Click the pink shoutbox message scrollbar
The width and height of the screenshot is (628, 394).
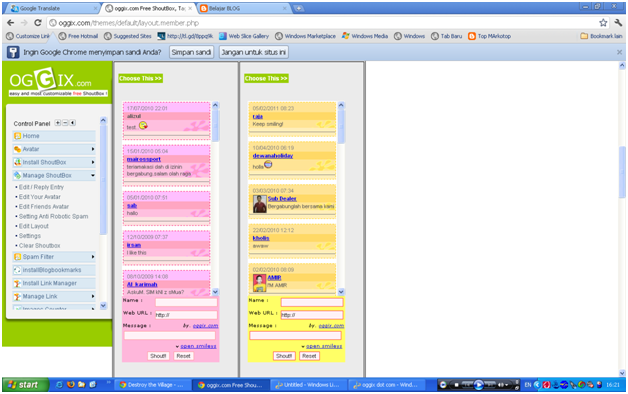pos(215,198)
